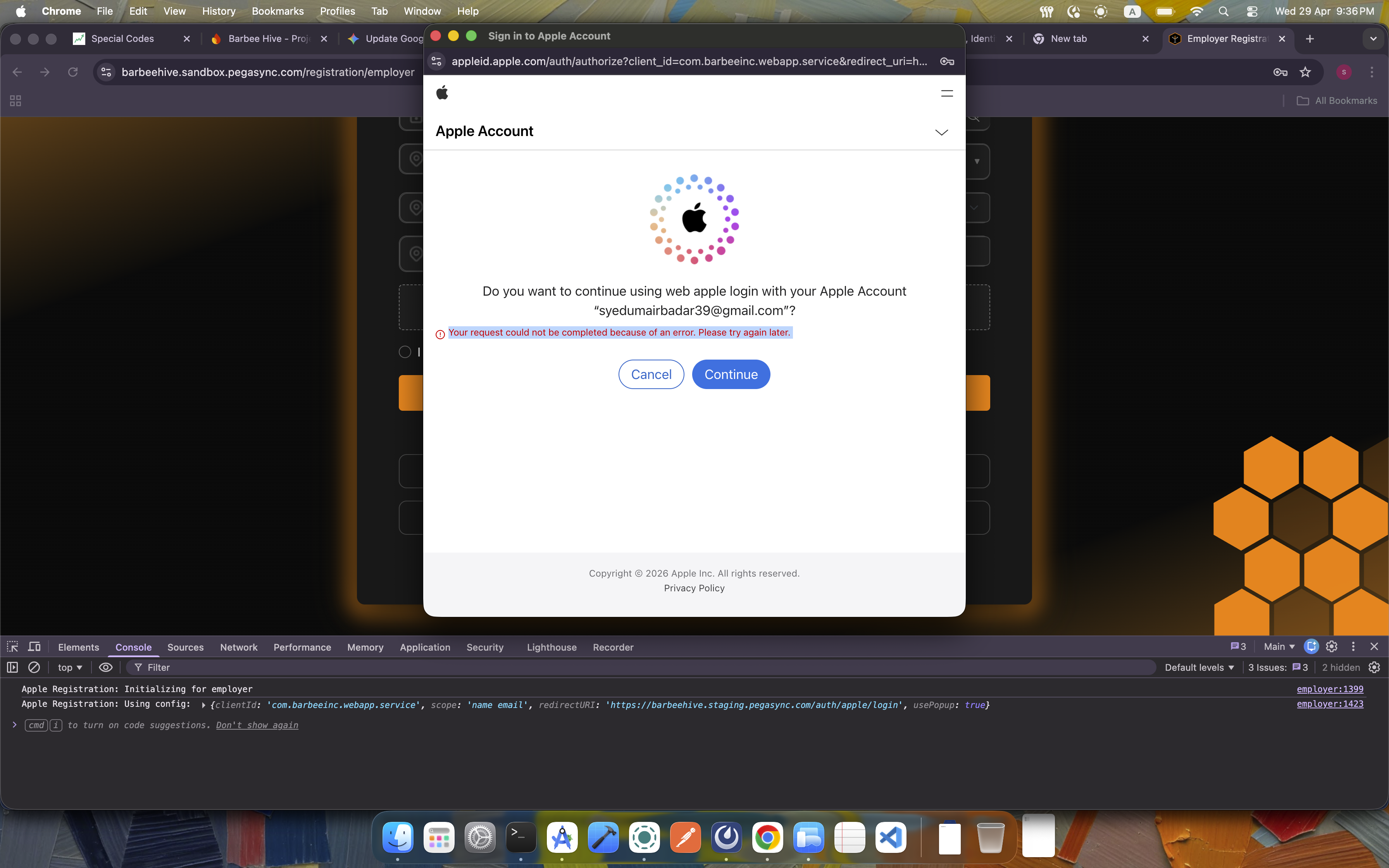Open the Application tab in DevTools
Viewport: 1389px width, 868px height.
pyautogui.click(x=425, y=647)
